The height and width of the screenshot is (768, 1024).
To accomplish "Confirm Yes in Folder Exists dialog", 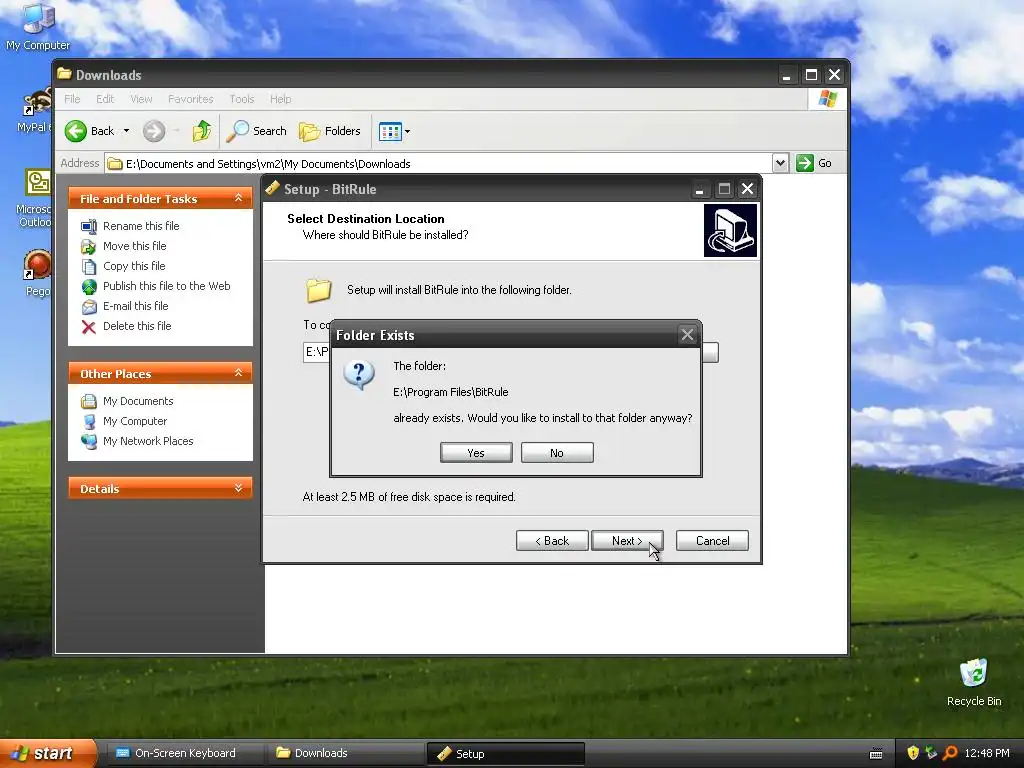I will click(476, 453).
